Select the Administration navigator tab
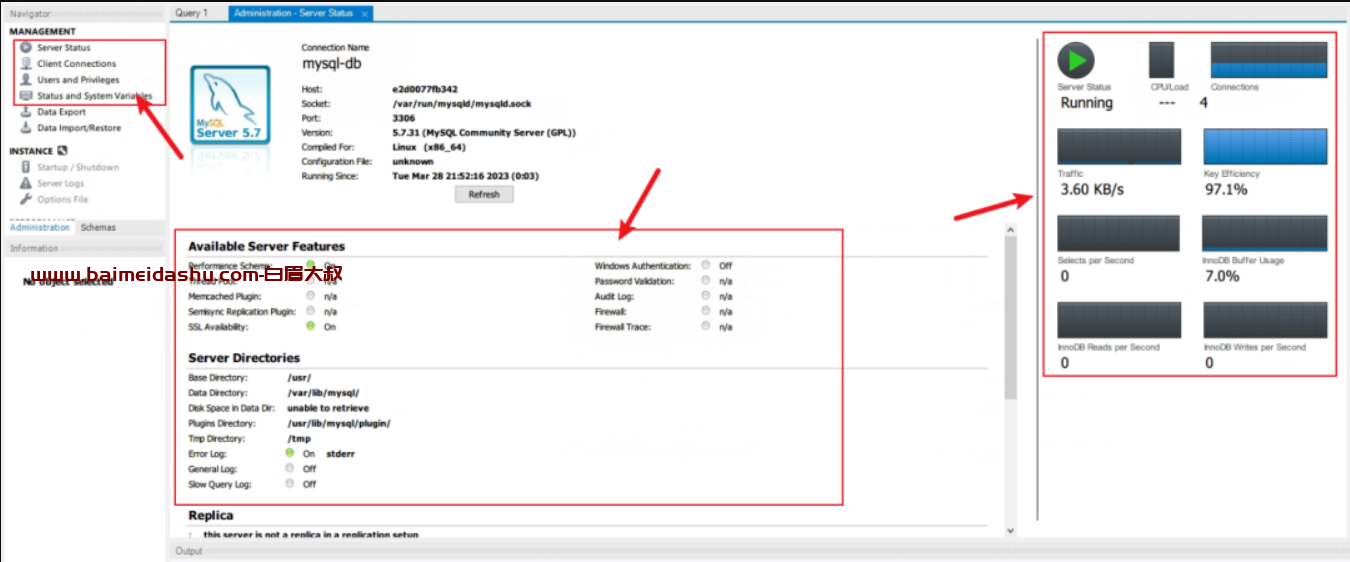This screenshot has height=562, width=1350. click(x=40, y=227)
